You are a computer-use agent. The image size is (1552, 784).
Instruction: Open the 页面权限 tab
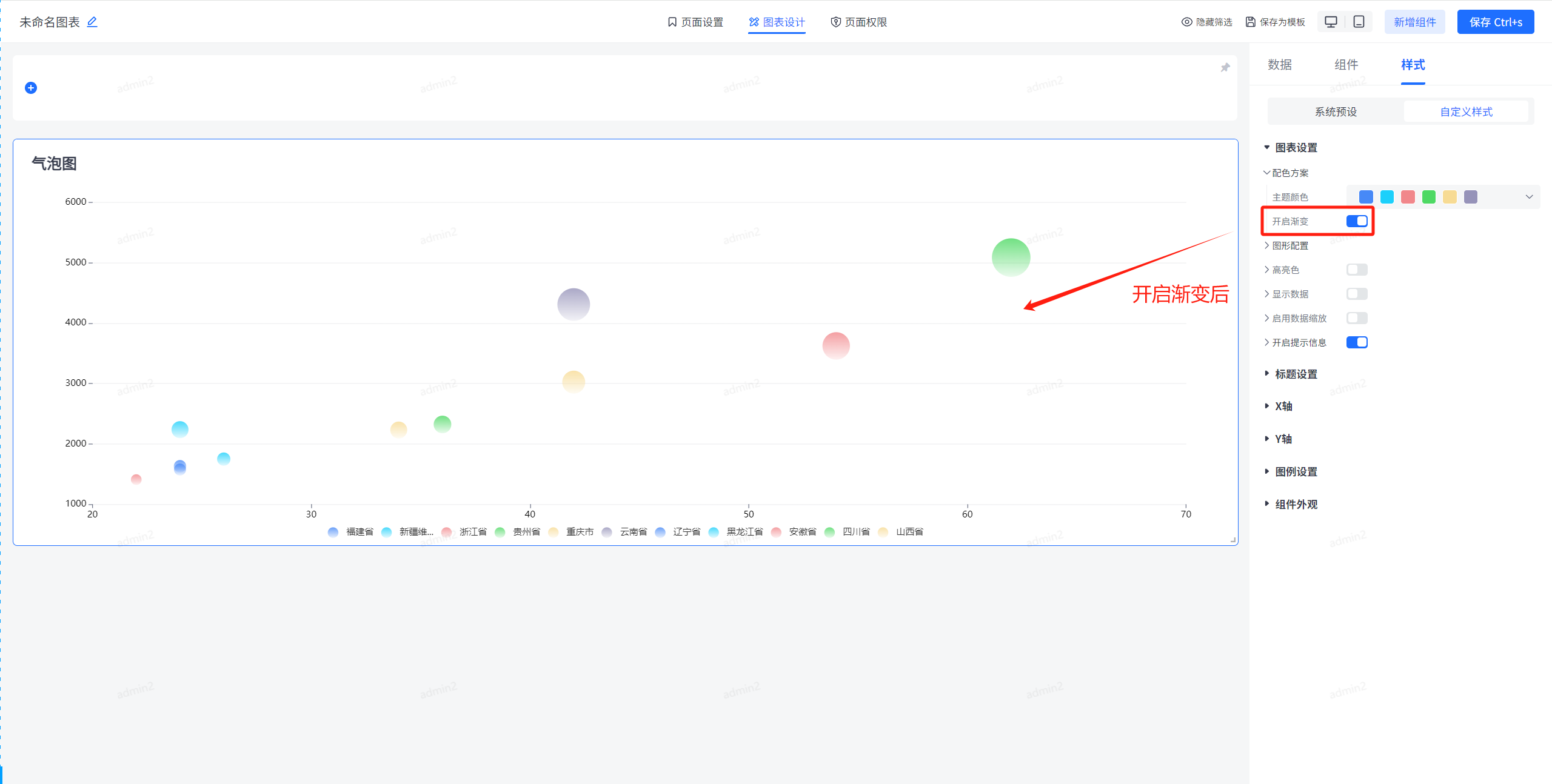[x=859, y=22]
